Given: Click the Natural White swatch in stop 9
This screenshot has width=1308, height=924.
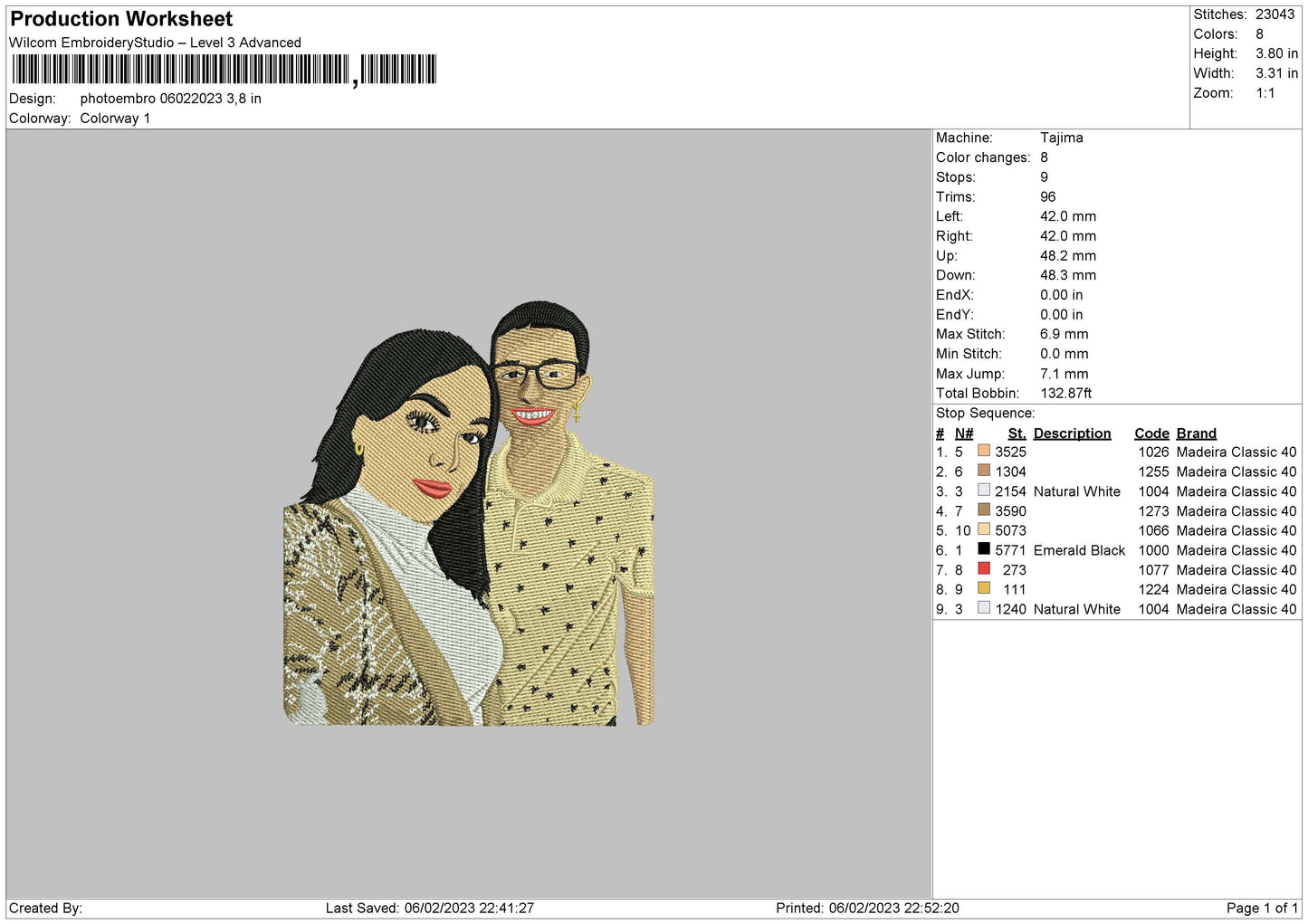Looking at the screenshot, I should click(x=984, y=608).
